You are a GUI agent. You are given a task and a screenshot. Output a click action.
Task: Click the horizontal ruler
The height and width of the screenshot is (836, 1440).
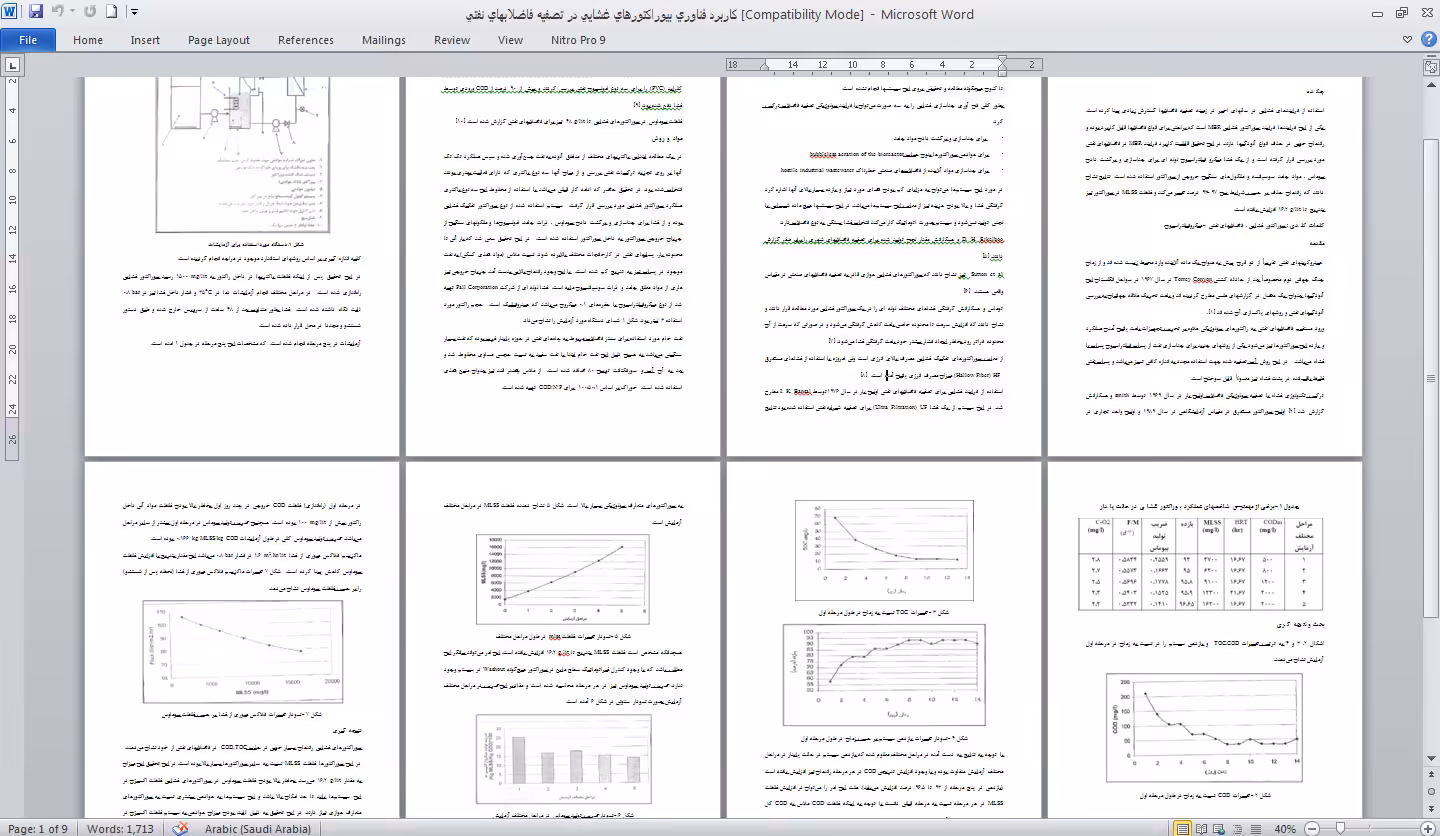coord(885,65)
